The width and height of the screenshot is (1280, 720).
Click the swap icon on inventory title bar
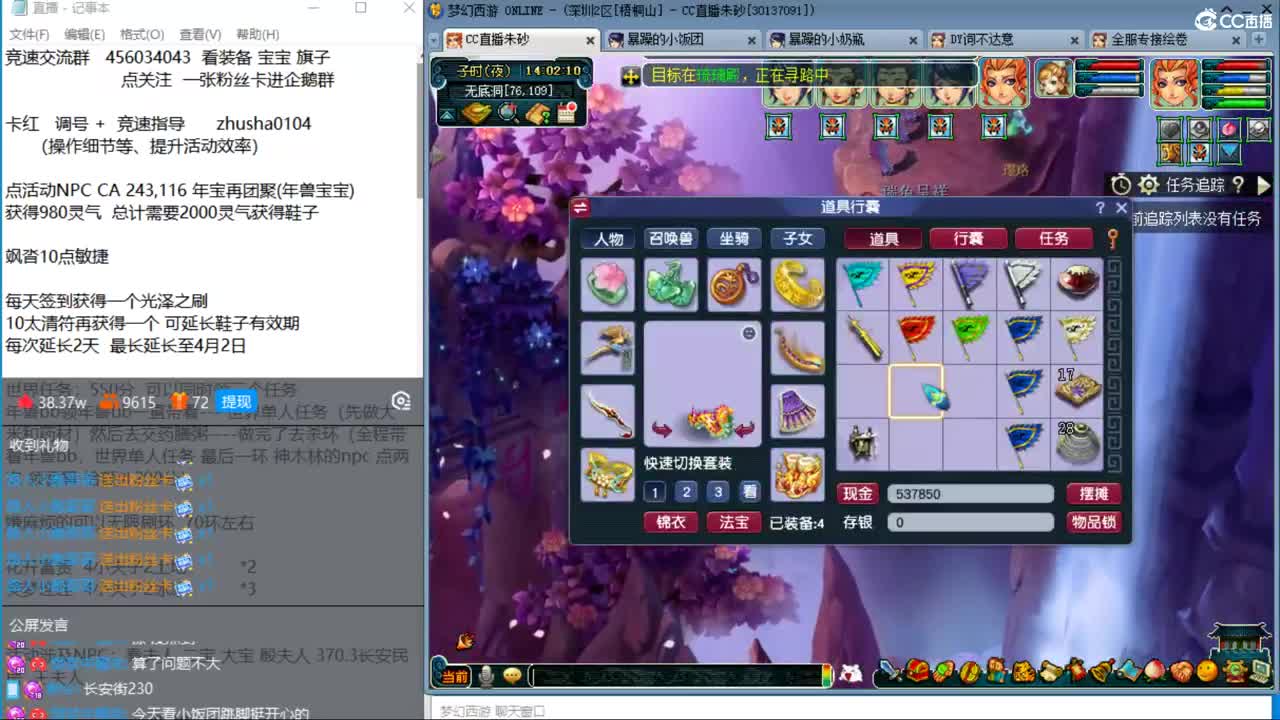[581, 208]
